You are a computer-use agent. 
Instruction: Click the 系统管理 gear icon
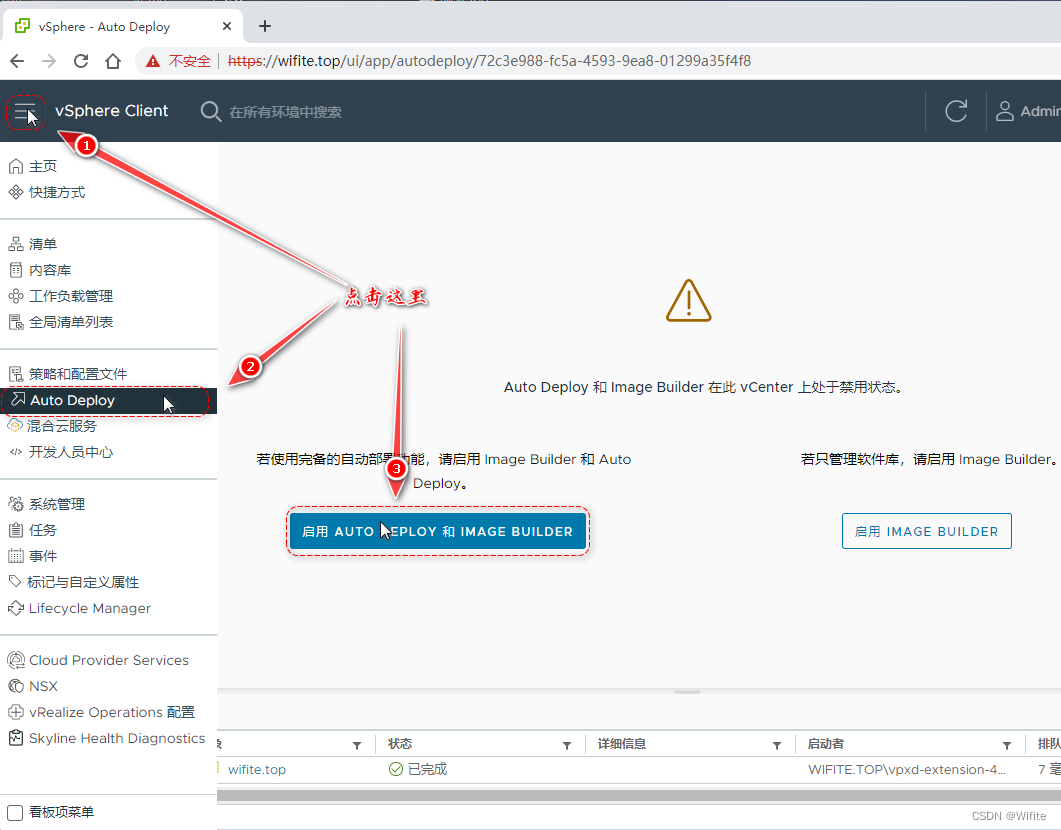tap(16, 504)
